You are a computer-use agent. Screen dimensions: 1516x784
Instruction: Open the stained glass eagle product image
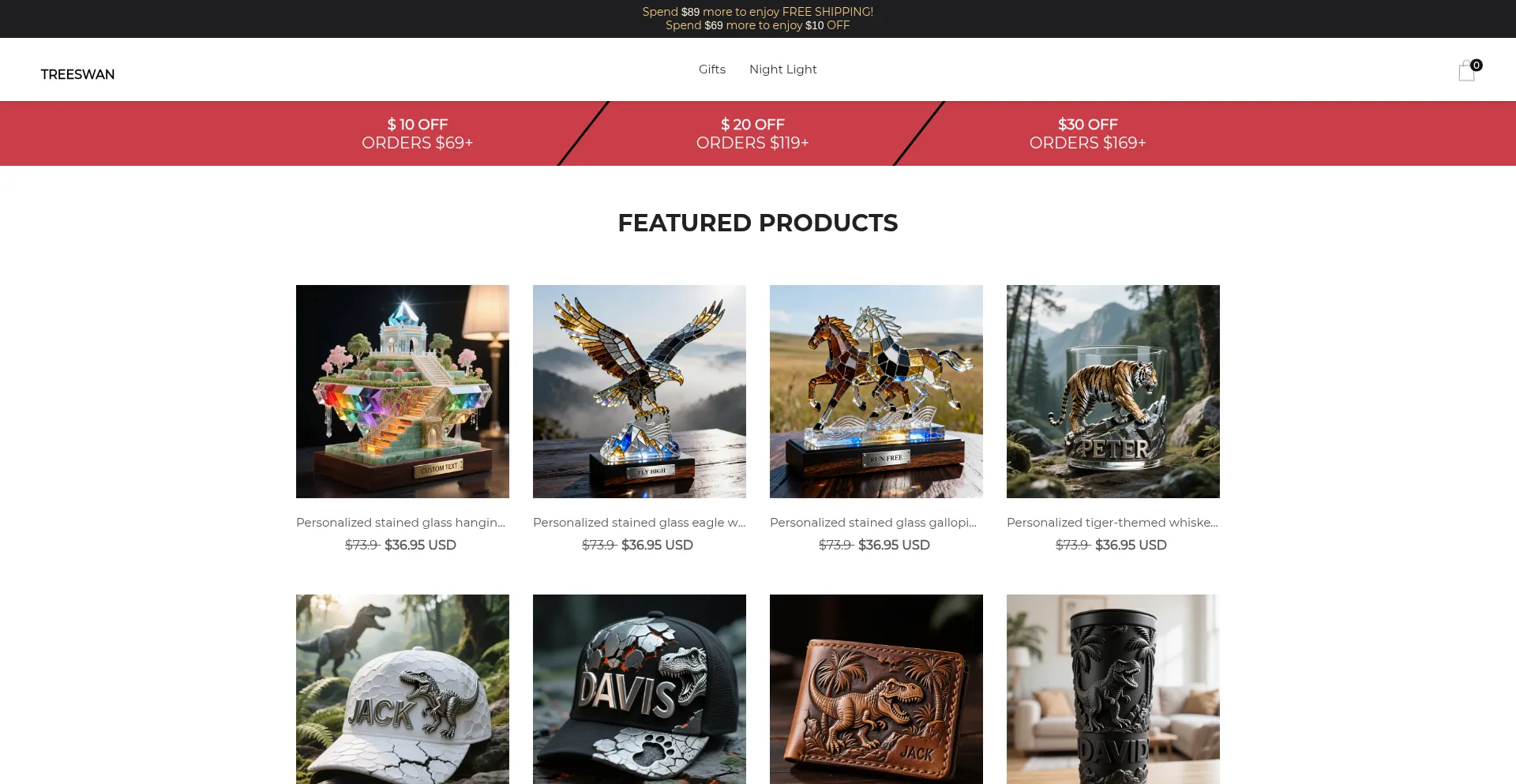pos(640,392)
